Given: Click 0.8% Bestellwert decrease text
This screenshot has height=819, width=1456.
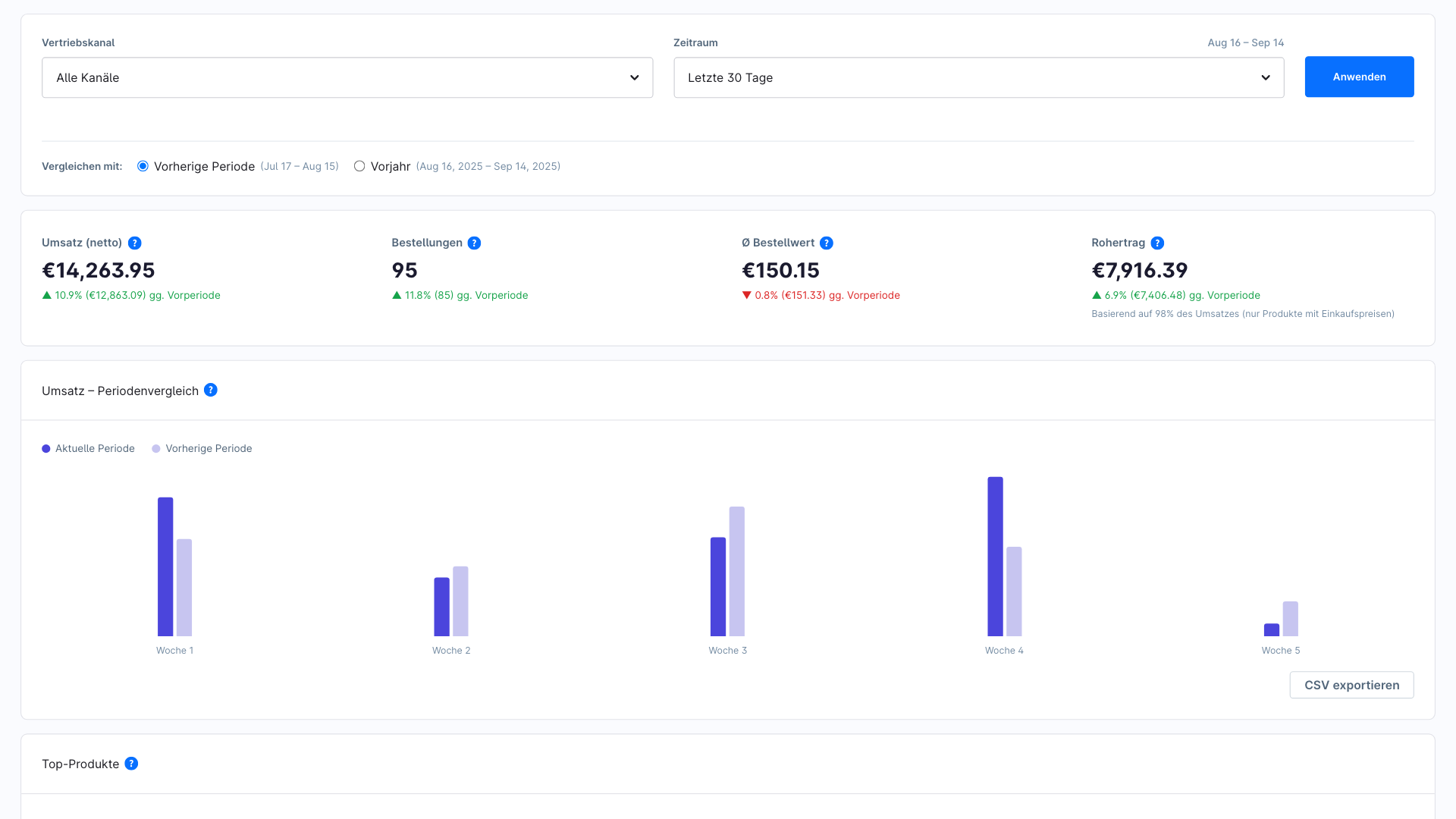Looking at the screenshot, I should (x=821, y=295).
